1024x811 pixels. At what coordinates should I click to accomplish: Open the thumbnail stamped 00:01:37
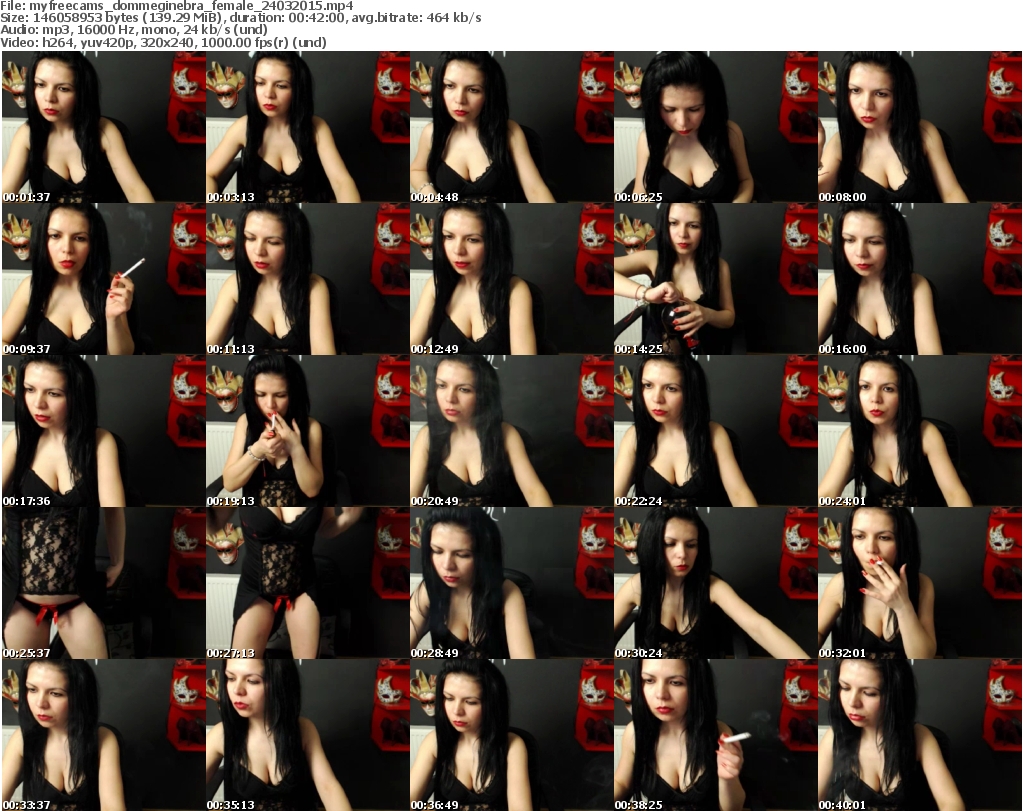click(x=104, y=127)
